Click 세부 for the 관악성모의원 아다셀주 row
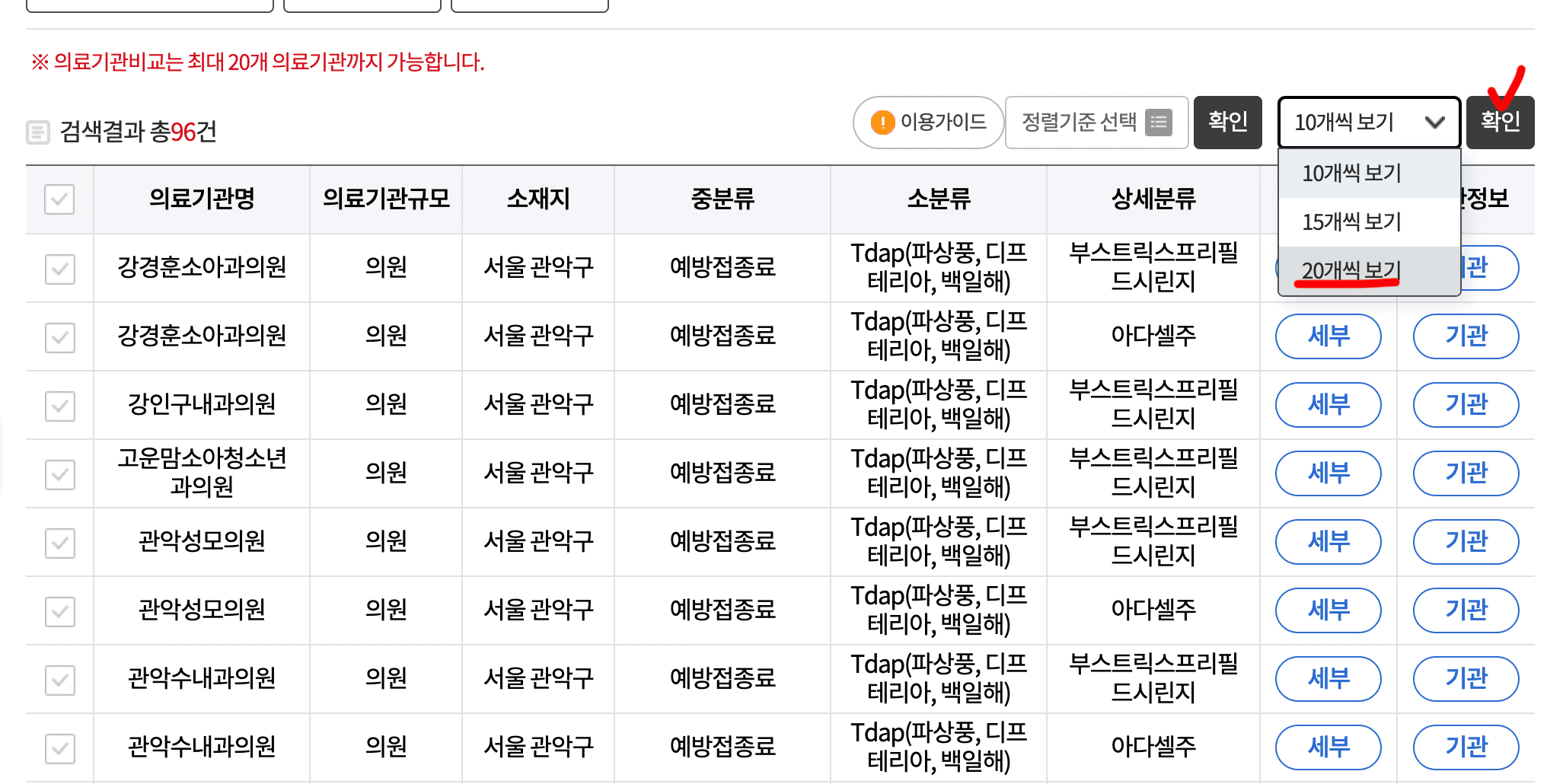1547x784 pixels. [x=1328, y=610]
